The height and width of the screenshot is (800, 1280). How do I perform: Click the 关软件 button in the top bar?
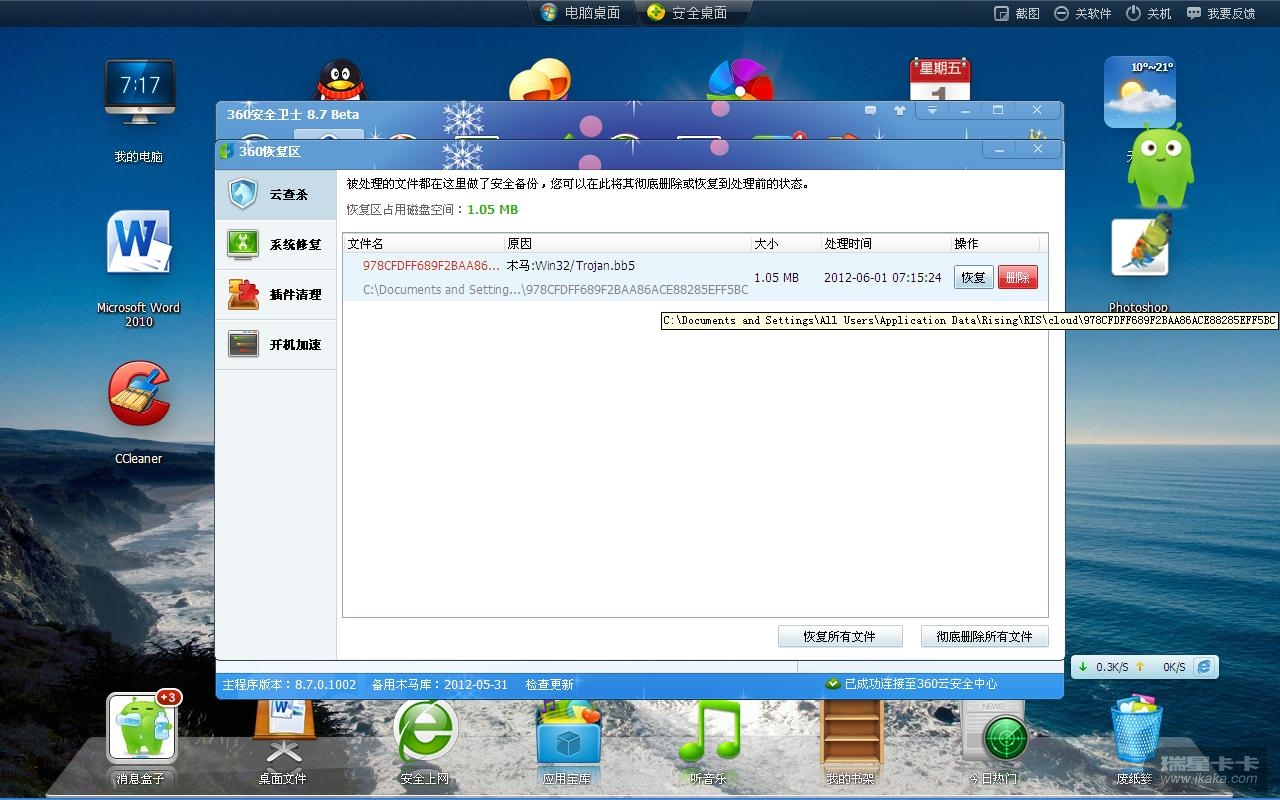[x=1083, y=13]
